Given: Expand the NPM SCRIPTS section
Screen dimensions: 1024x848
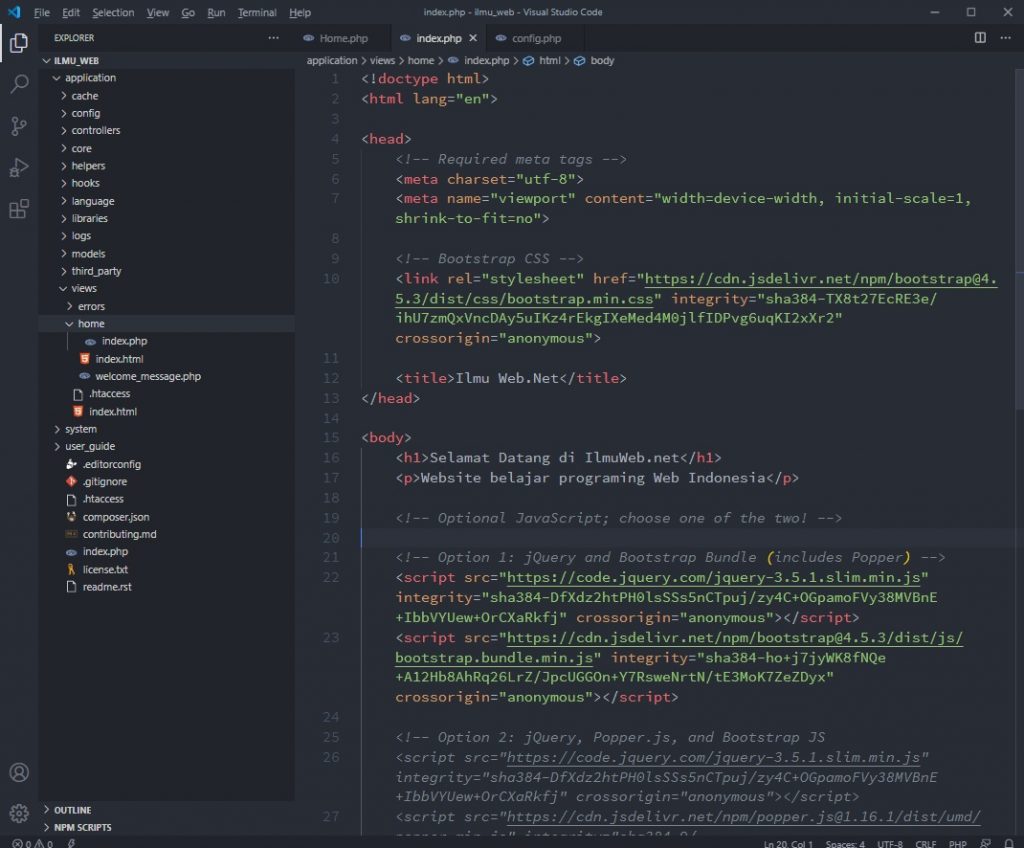Looking at the screenshot, I should click(x=82, y=827).
